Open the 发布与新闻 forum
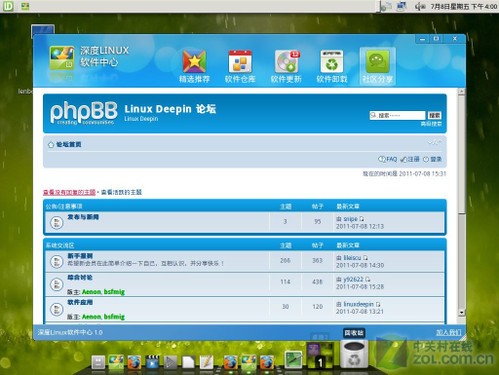Screen dimensions: 499x375 click(83, 217)
